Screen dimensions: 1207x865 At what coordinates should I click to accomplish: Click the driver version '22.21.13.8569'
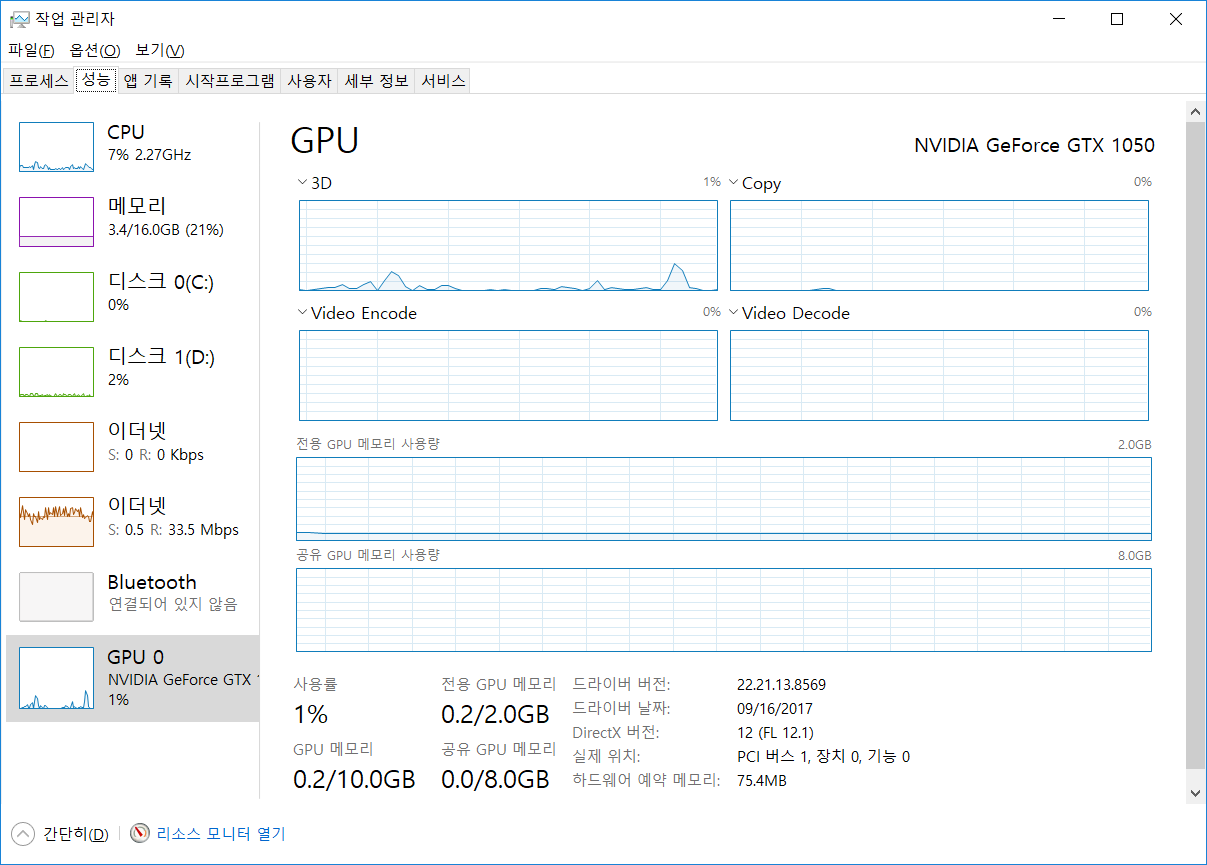(x=781, y=685)
